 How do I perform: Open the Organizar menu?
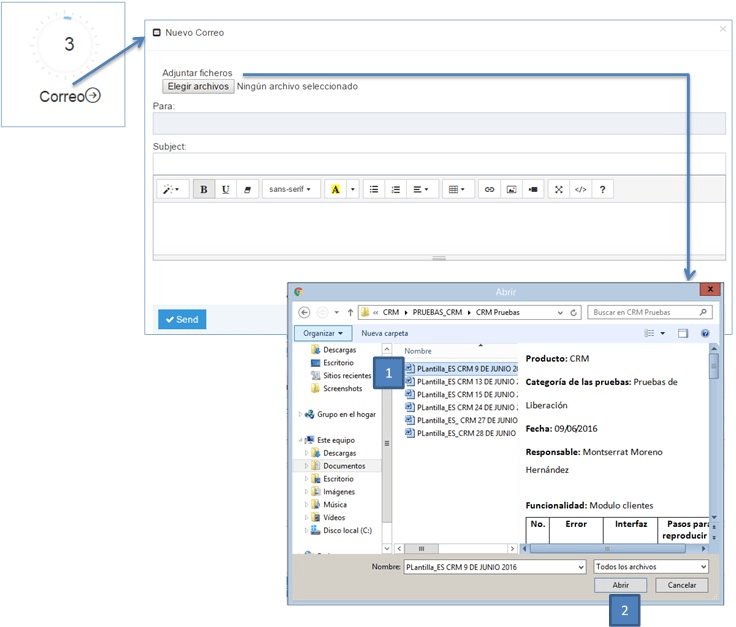(x=324, y=333)
